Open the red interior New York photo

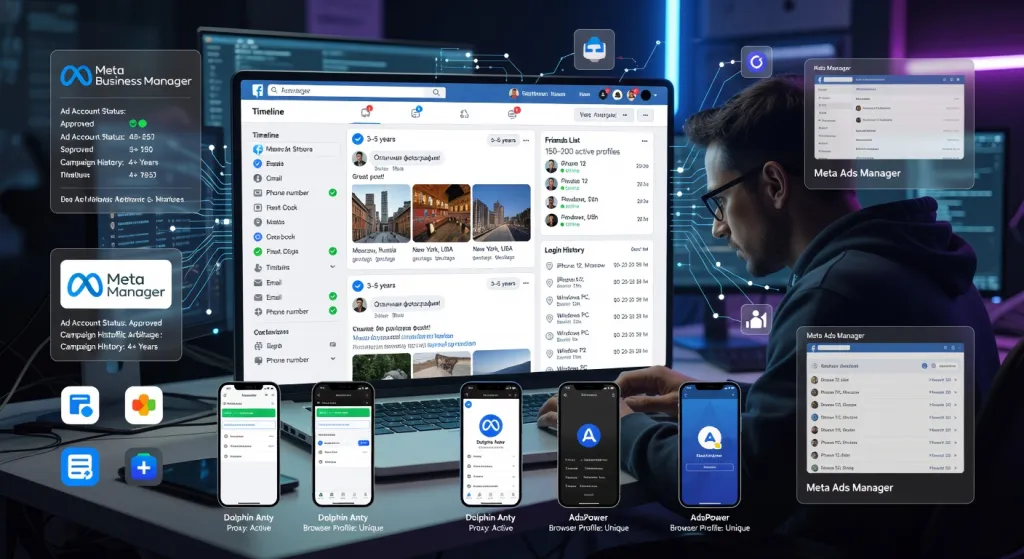tap(441, 214)
